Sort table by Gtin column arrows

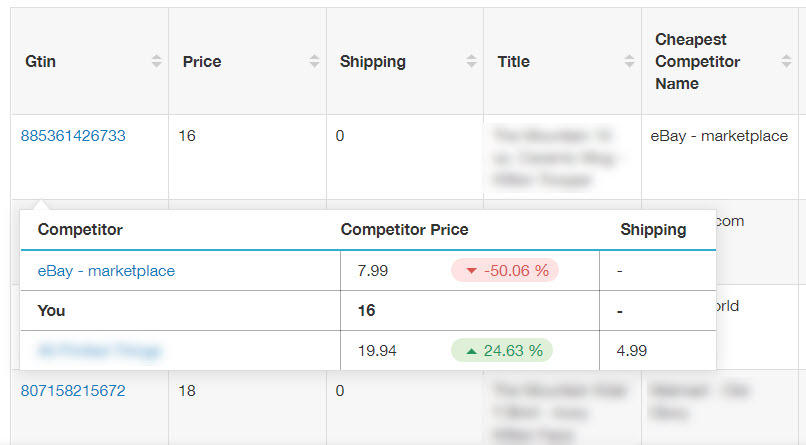click(156, 62)
